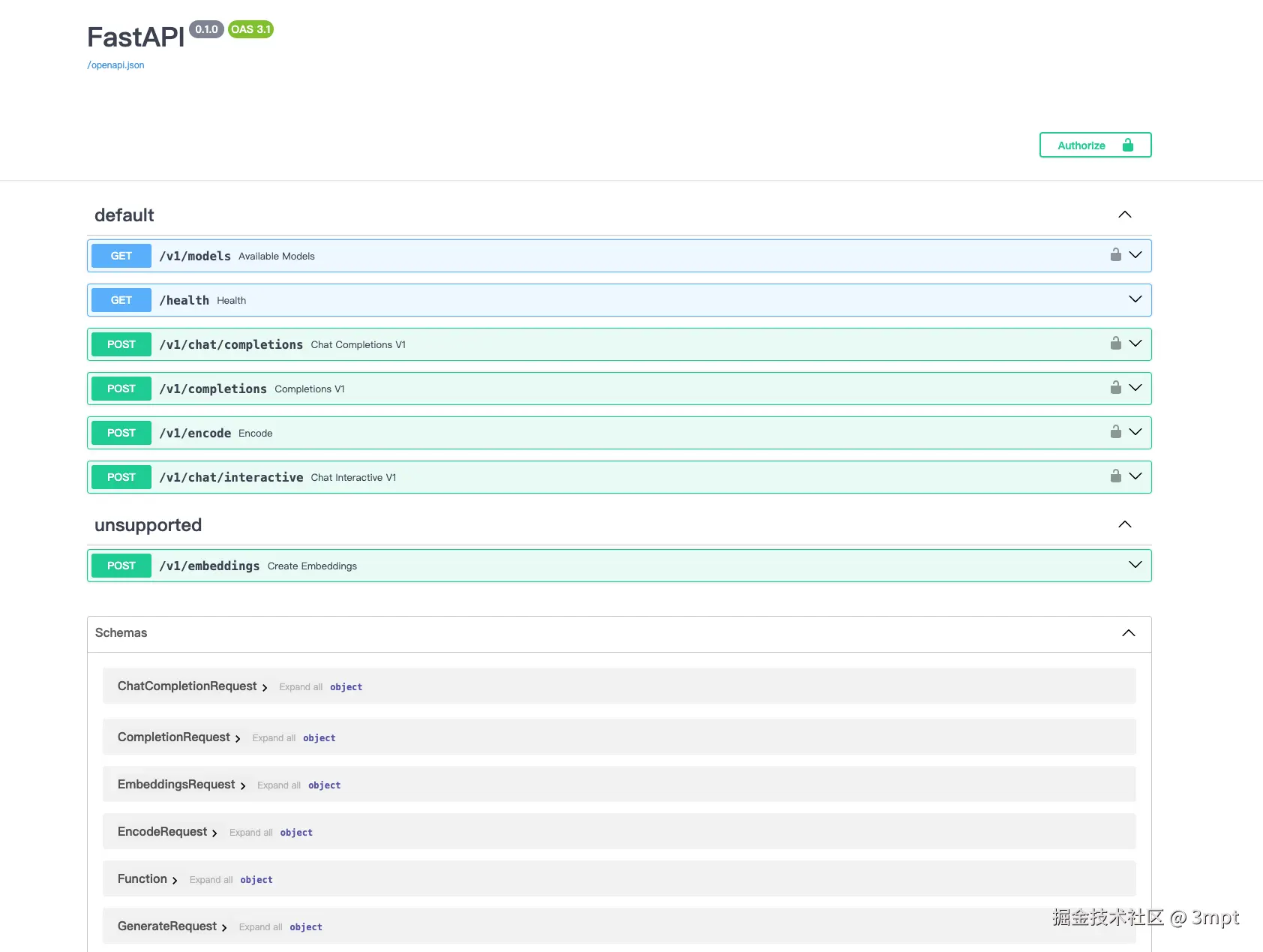Click the lock icon on /v1/encode row
This screenshot has width=1263, height=952.
[x=1116, y=432]
